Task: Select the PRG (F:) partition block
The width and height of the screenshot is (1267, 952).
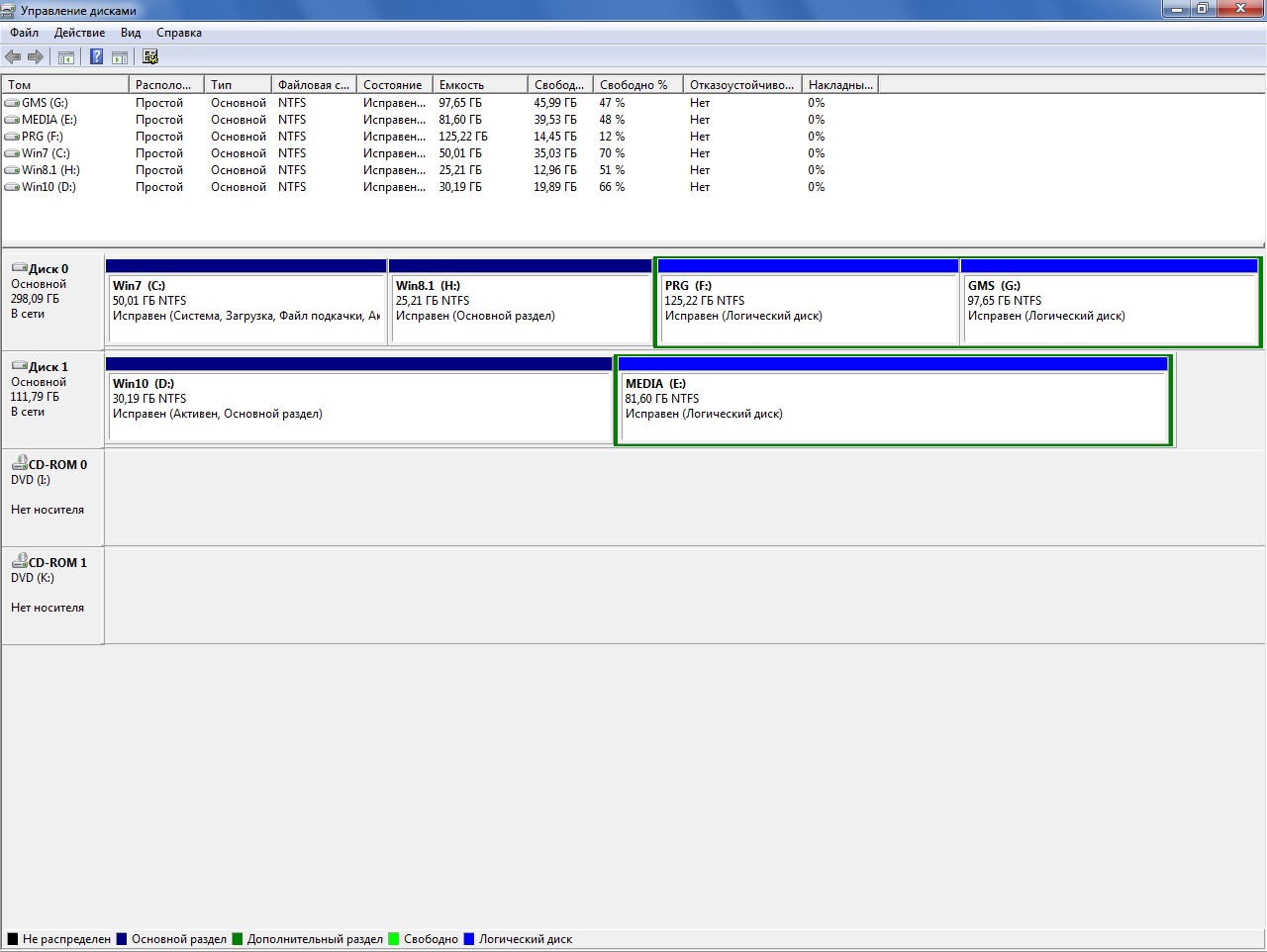Action: tap(807, 307)
